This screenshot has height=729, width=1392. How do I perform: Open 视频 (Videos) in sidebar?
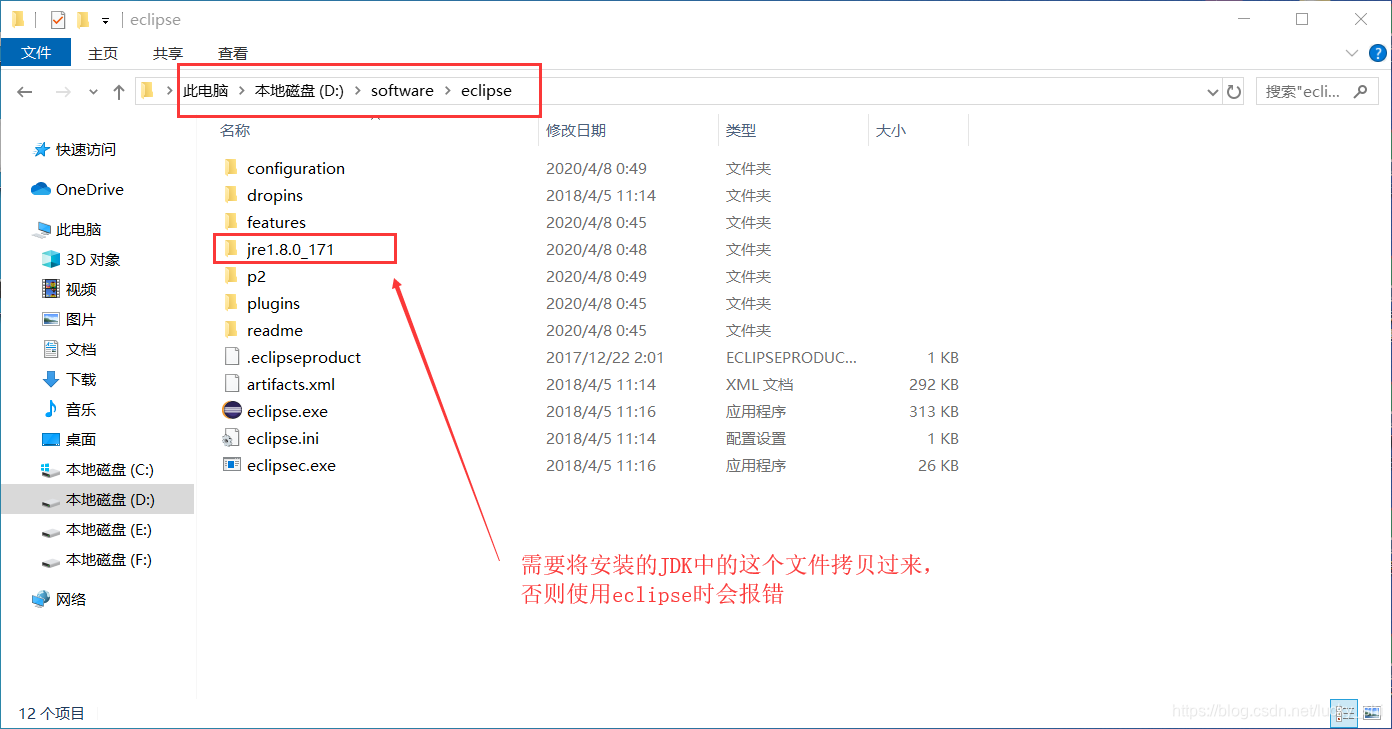click(69, 289)
